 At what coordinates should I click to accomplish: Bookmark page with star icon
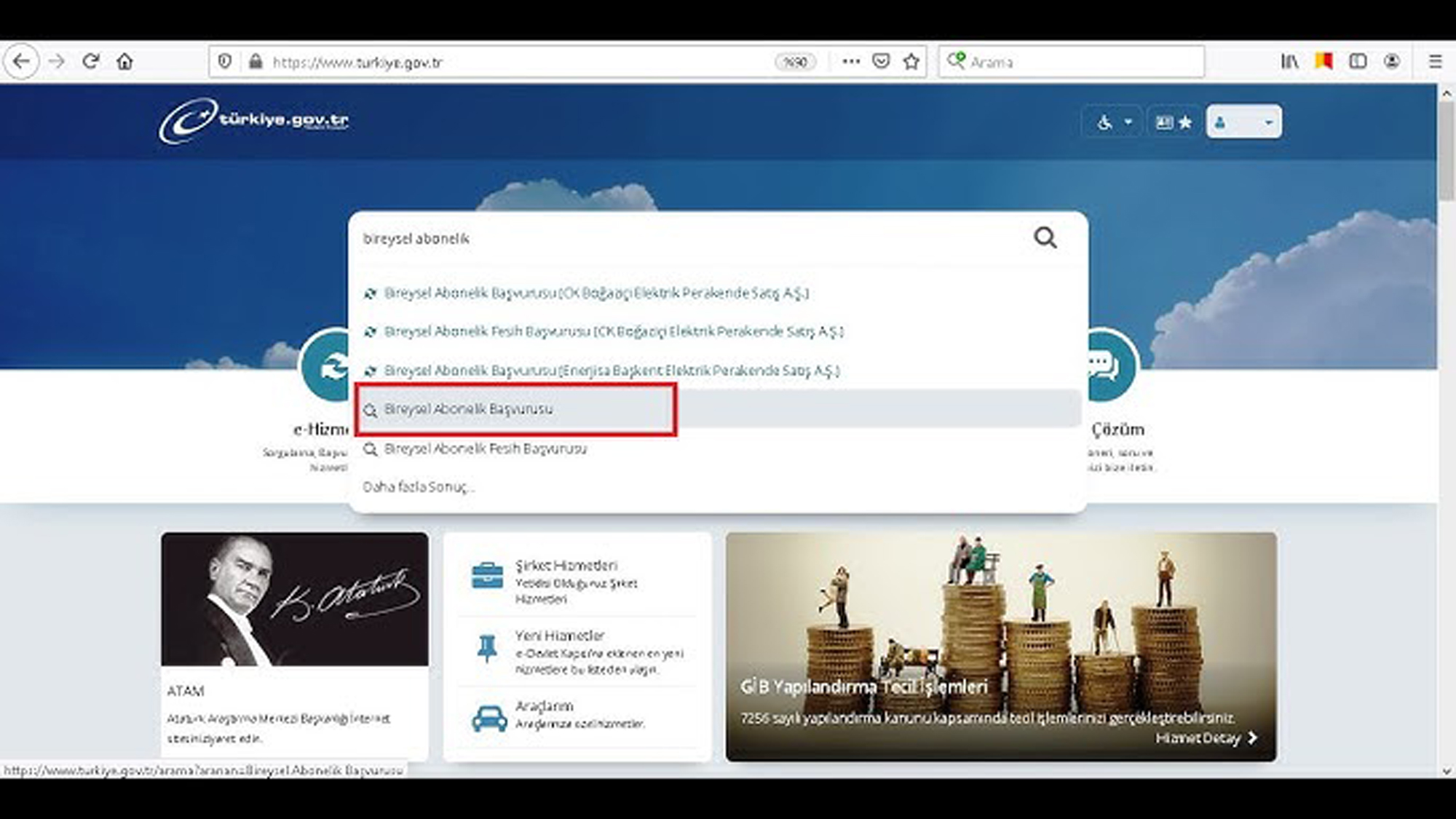pos(911,62)
